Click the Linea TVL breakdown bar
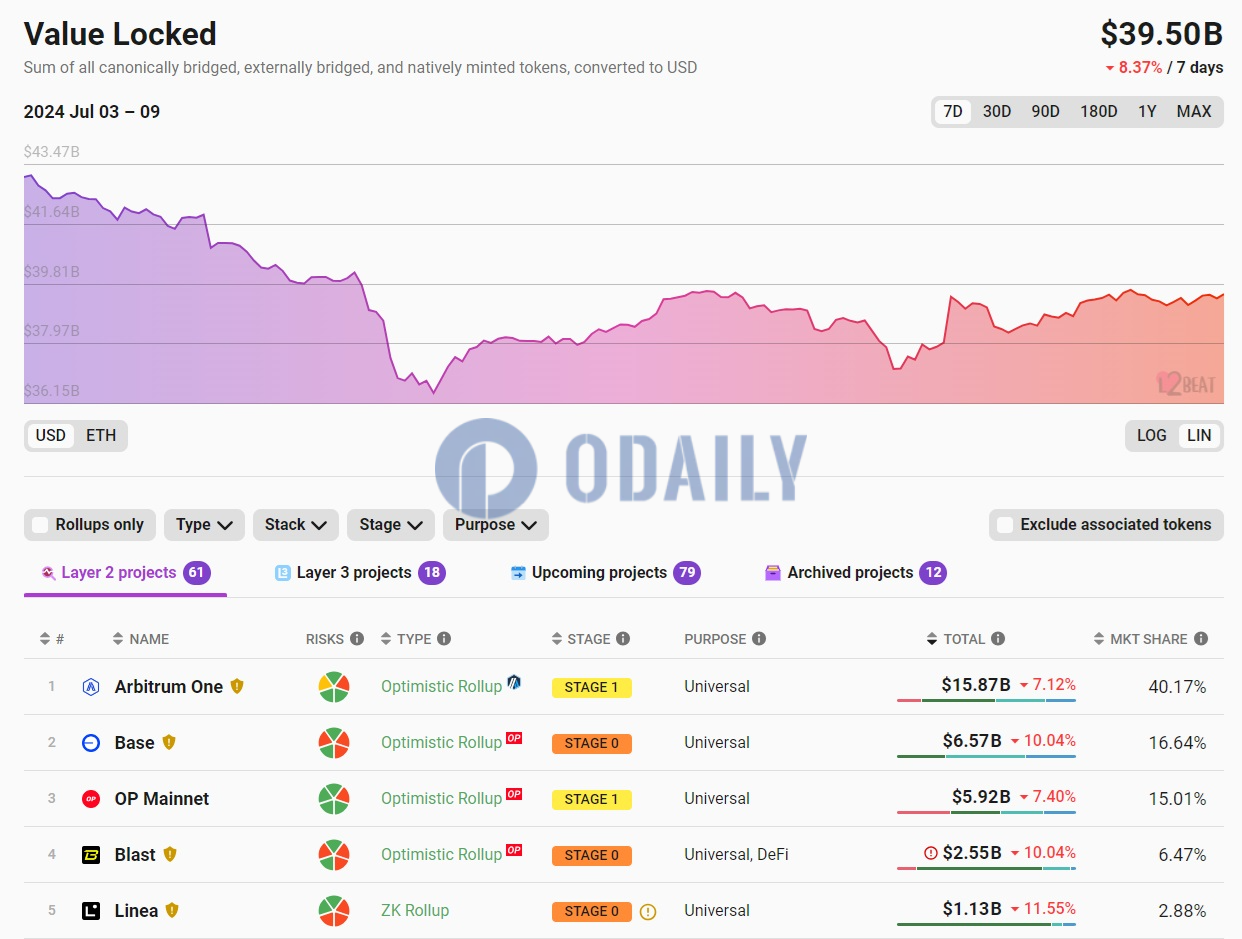1242x939 pixels. pos(986,925)
